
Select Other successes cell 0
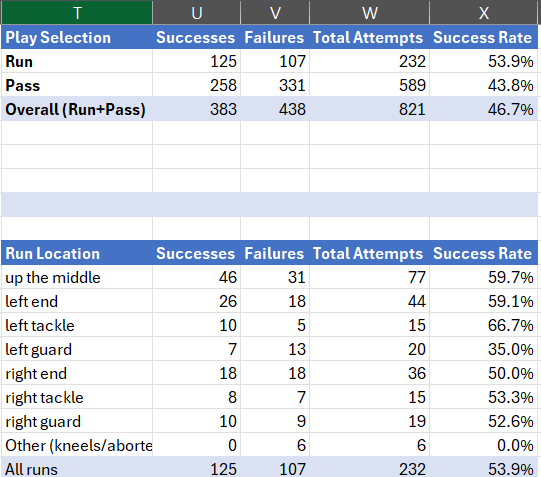(x=197, y=445)
